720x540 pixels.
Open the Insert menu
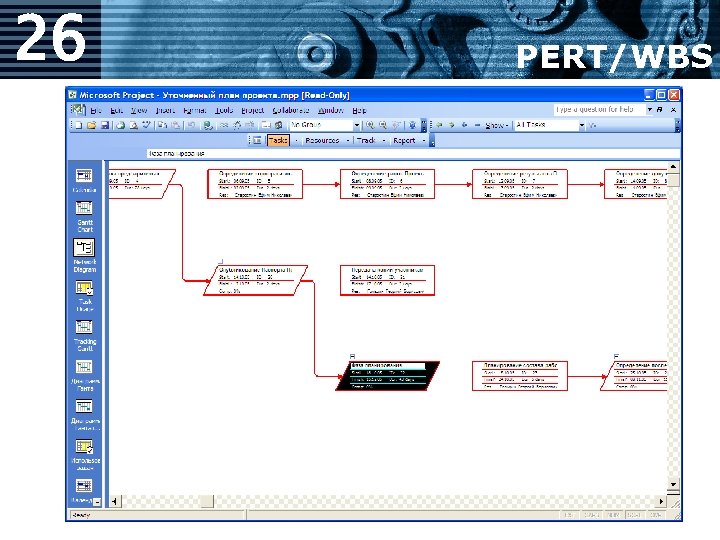click(165, 110)
